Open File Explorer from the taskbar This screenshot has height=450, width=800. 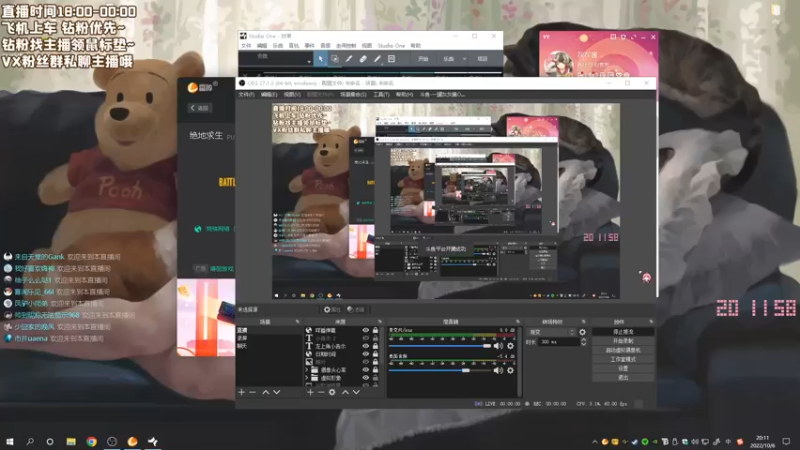[x=71, y=441]
